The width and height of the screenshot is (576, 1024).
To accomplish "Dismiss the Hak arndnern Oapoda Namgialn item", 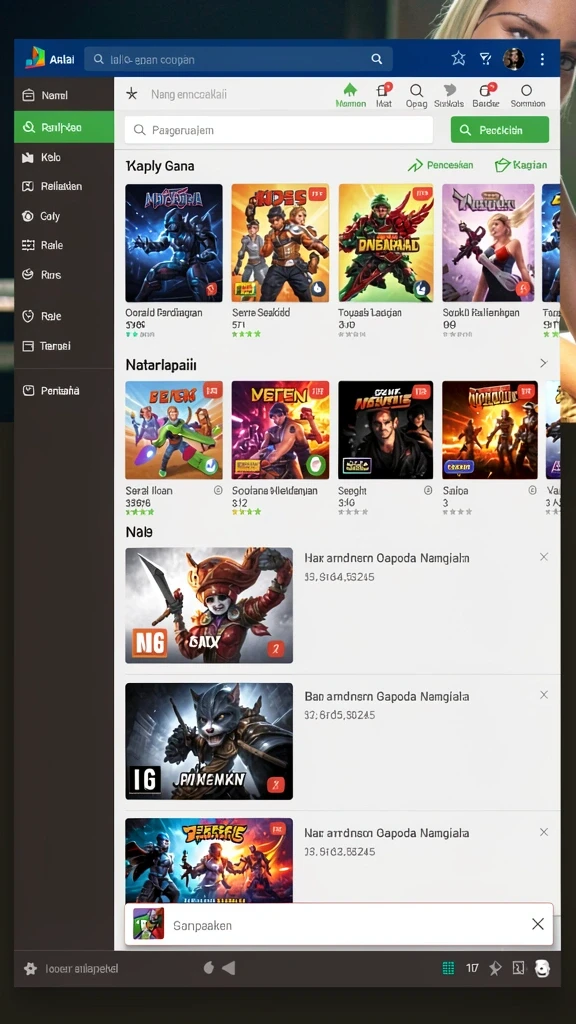I will (x=544, y=557).
